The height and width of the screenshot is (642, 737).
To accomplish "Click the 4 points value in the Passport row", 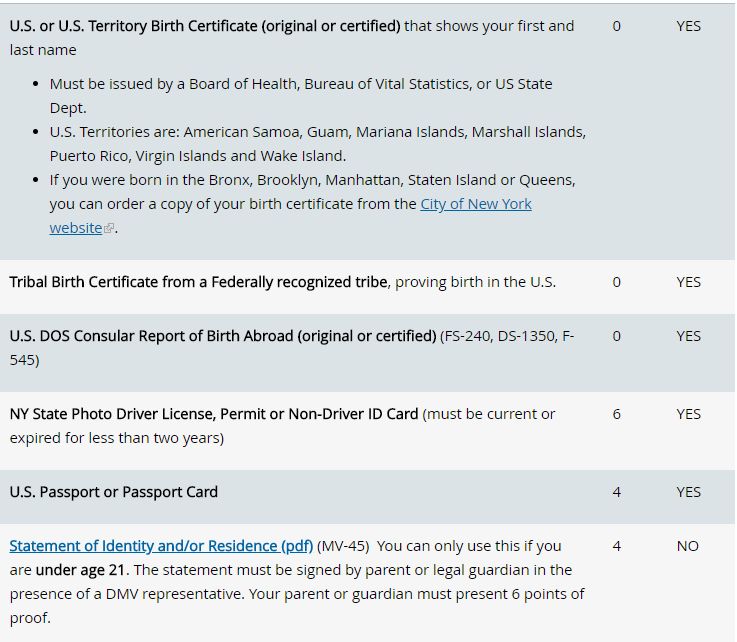I will point(616,492).
